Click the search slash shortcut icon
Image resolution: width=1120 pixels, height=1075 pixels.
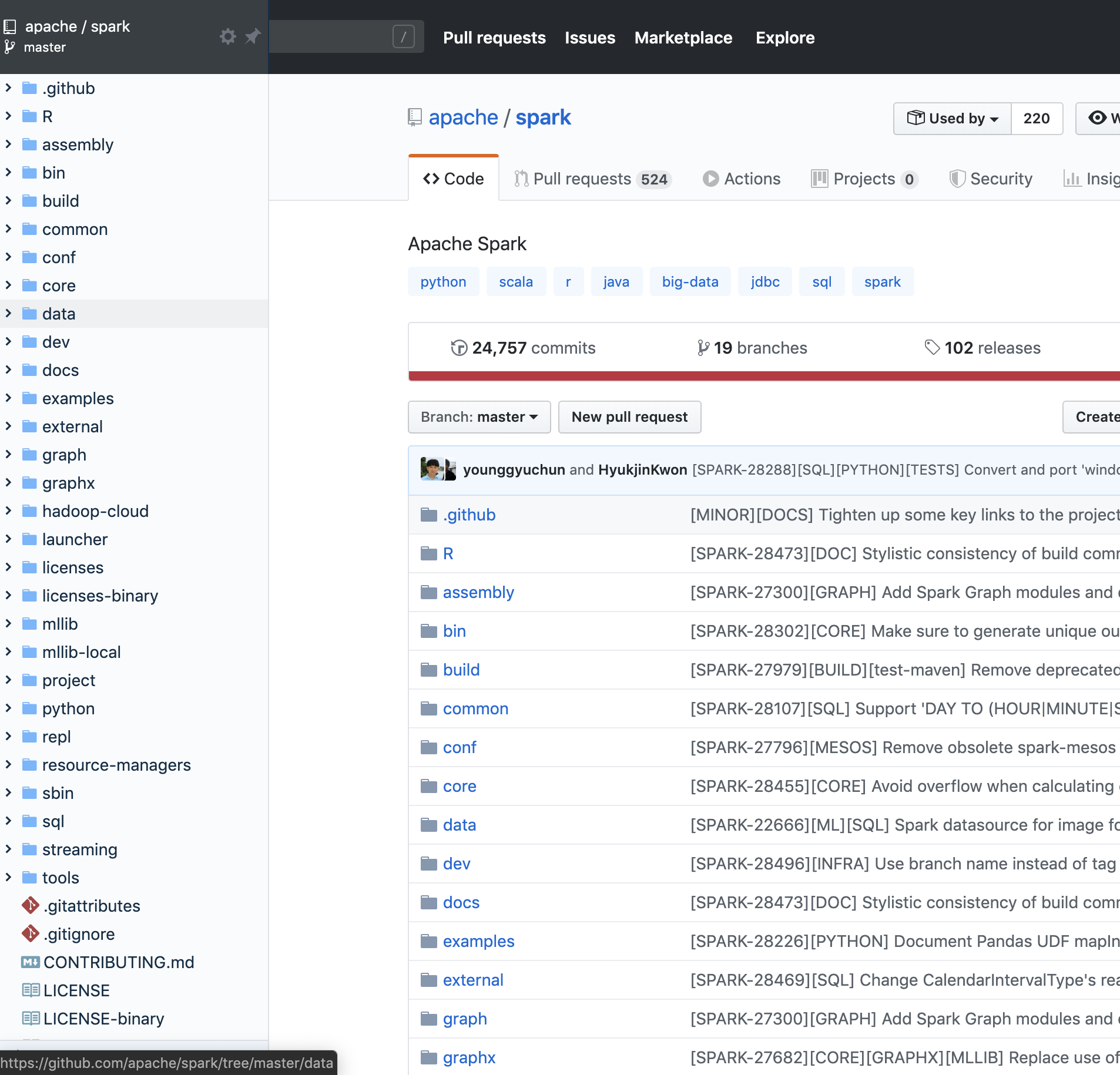pyautogui.click(x=404, y=36)
